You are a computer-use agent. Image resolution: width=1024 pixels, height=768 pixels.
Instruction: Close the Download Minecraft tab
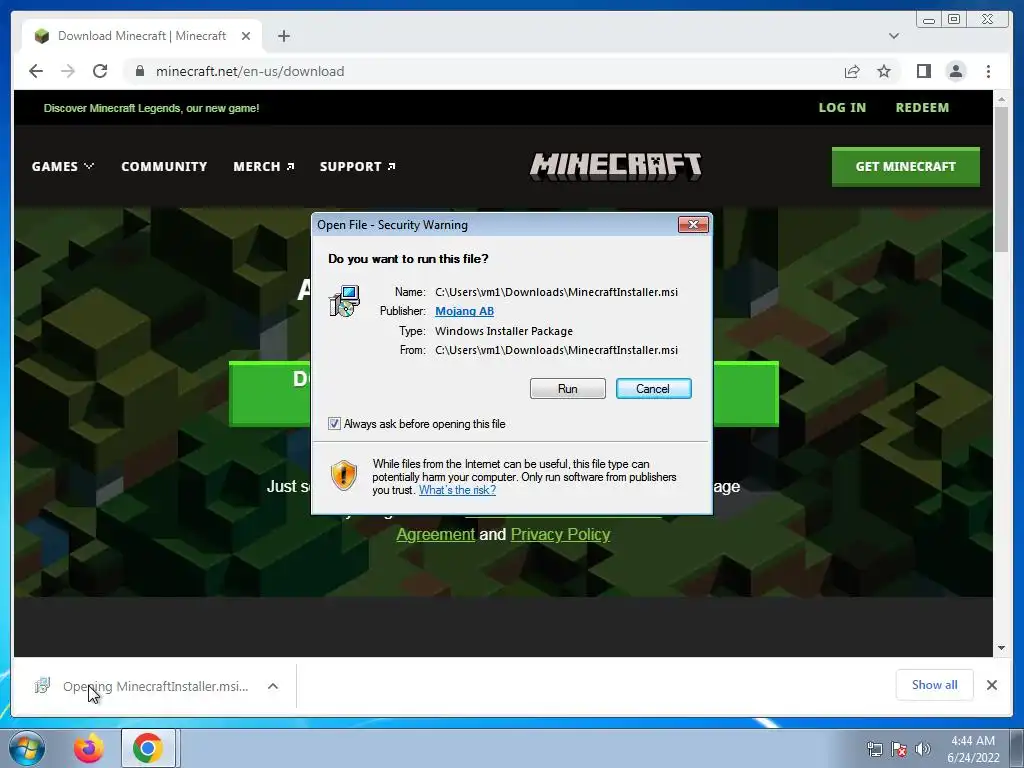(x=246, y=36)
